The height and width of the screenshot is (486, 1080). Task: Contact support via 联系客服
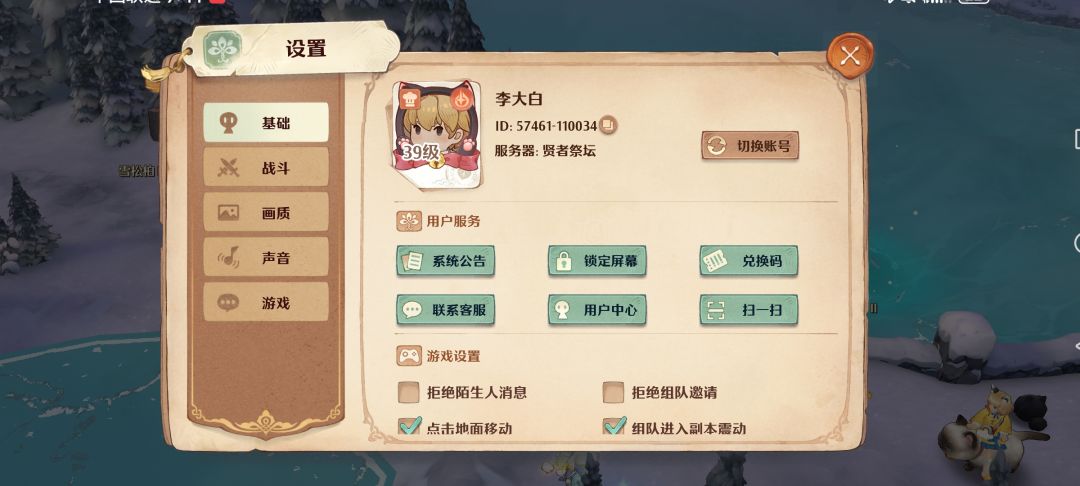(x=446, y=310)
